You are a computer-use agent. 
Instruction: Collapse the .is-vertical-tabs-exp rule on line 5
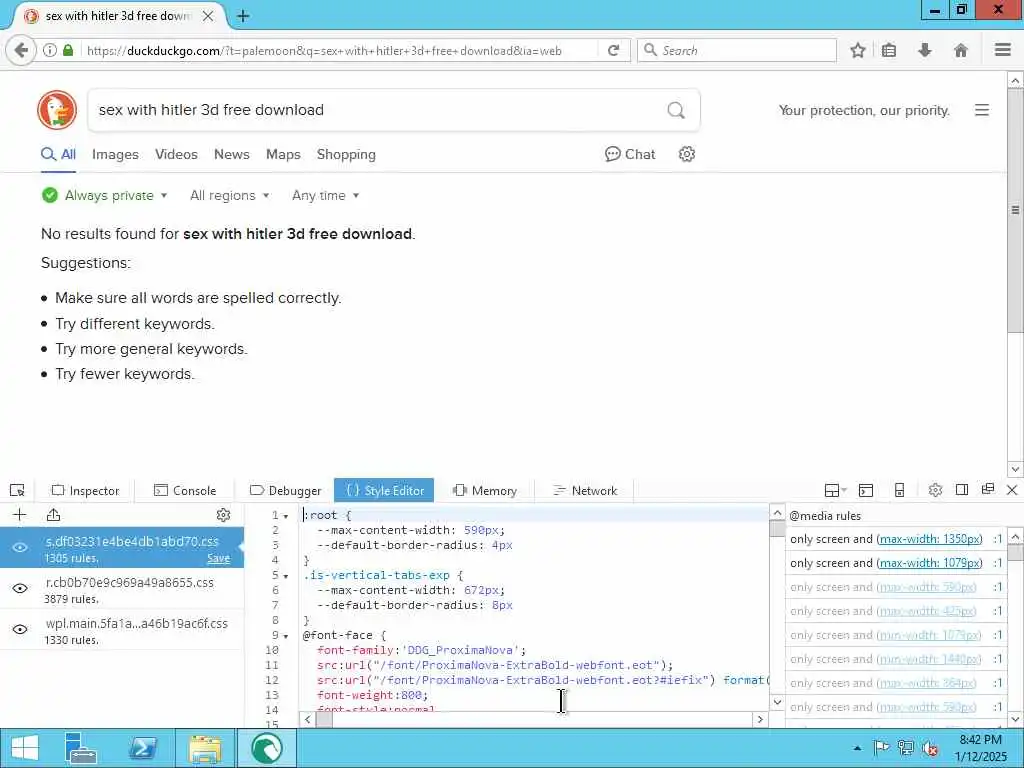point(286,576)
